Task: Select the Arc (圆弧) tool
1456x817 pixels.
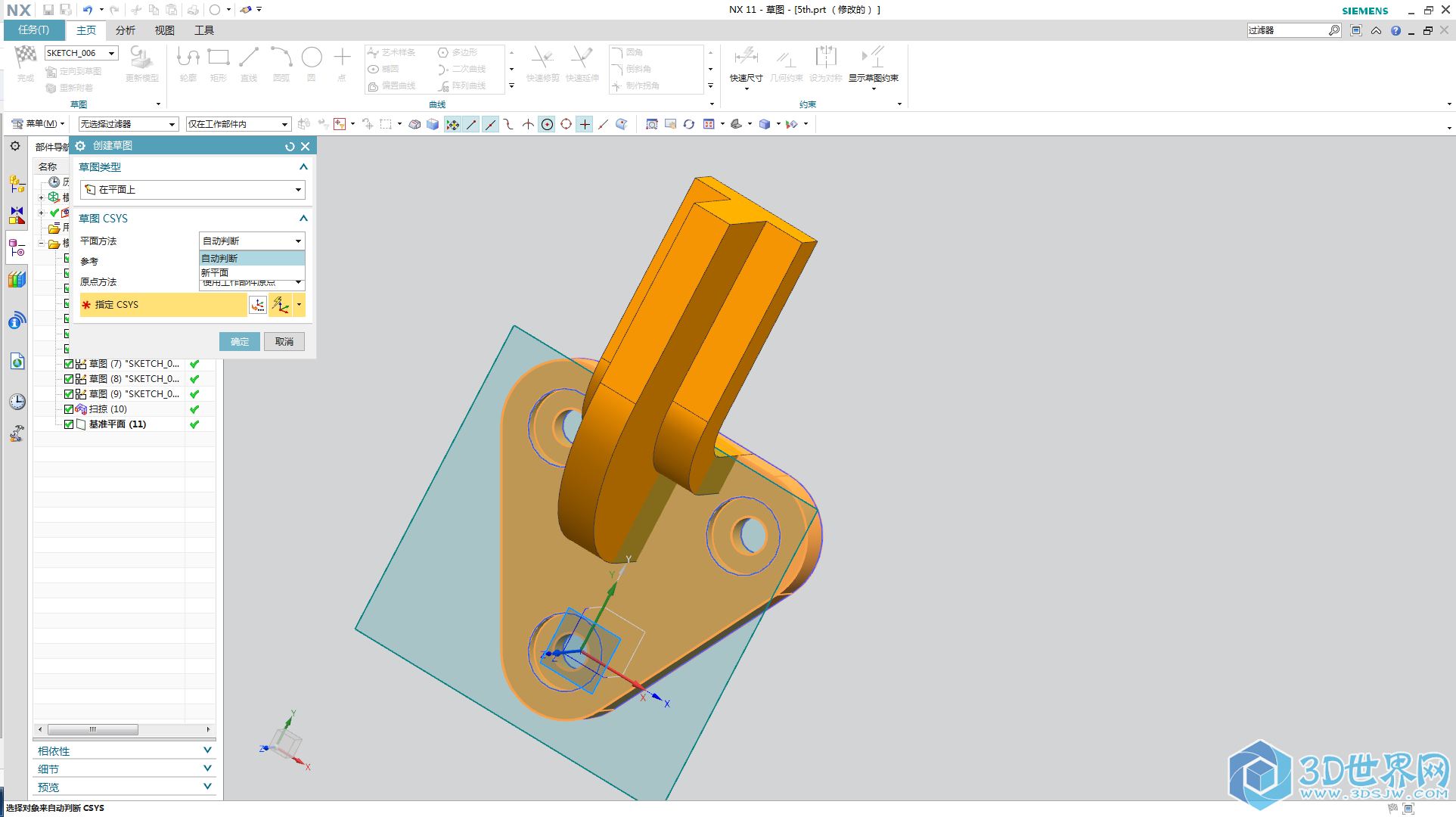Action: (x=281, y=57)
